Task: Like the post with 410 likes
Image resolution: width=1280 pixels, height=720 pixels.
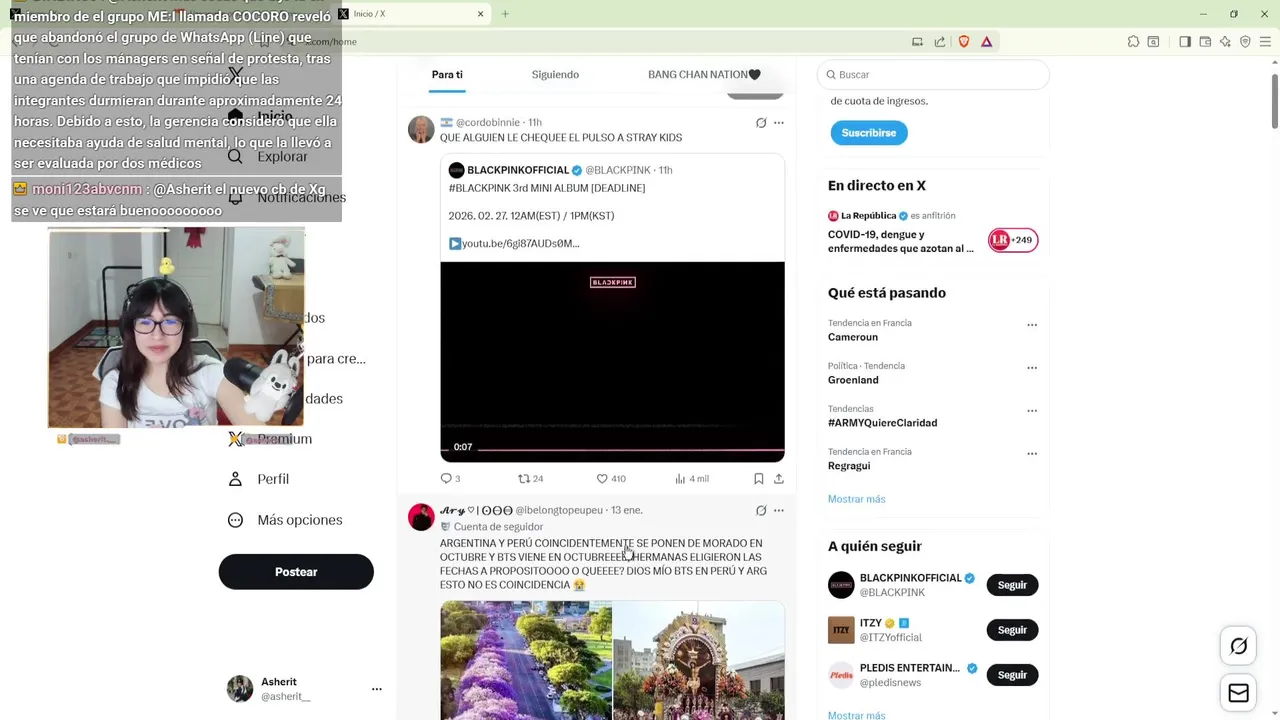Action: [610, 478]
